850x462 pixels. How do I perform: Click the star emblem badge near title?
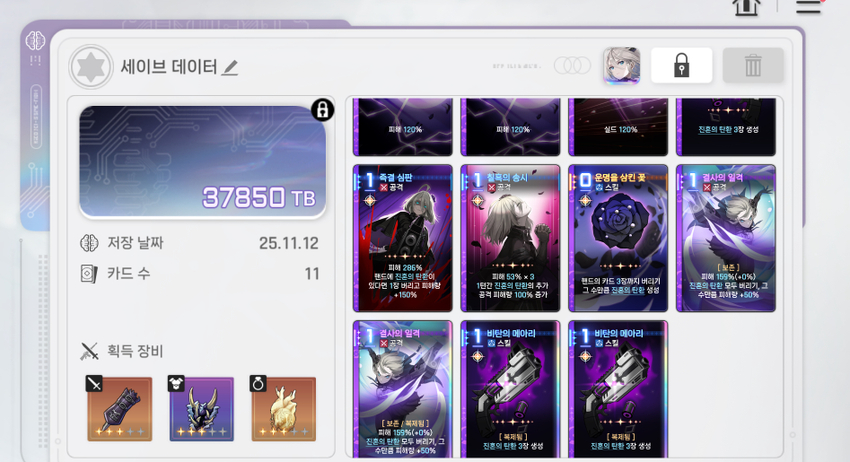pyautogui.click(x=91, y=67)
